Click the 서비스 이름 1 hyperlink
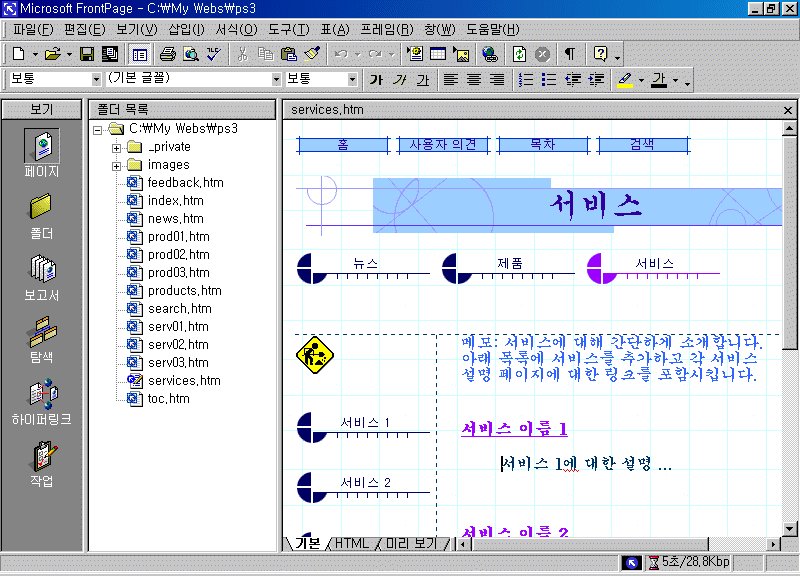Screen dimensions: 800x576 pos(514,429)
